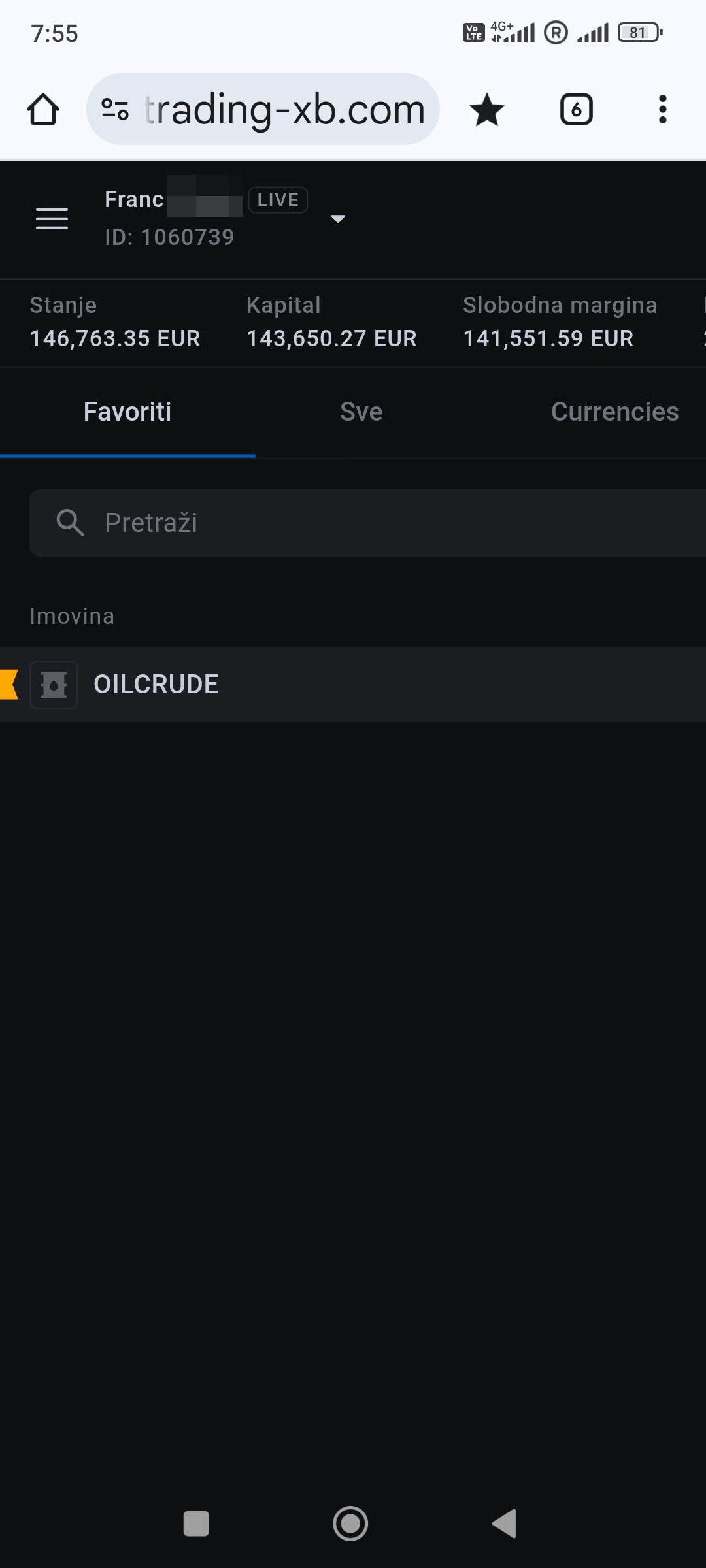
Task: Open the browser three-dot menu
Action: [662, 109]
